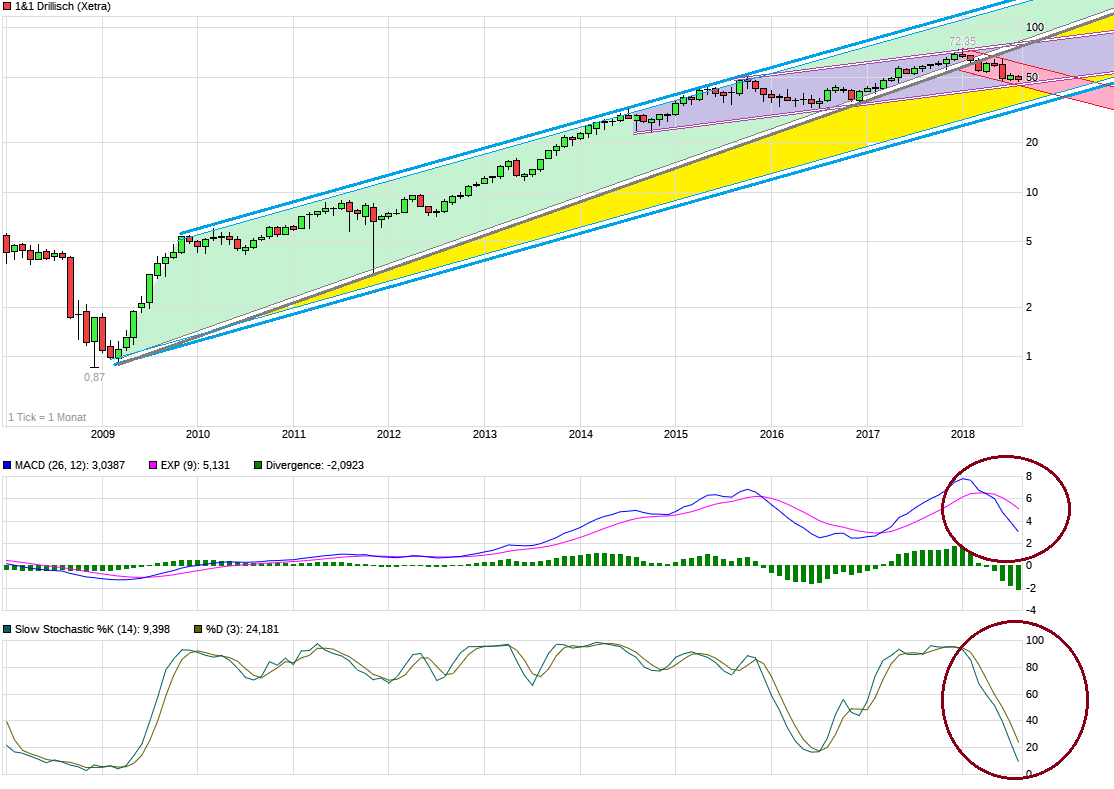Click the 2010 label on the time axis
Viewport: 1114px width, 789px height.
[x=198, y=434]
